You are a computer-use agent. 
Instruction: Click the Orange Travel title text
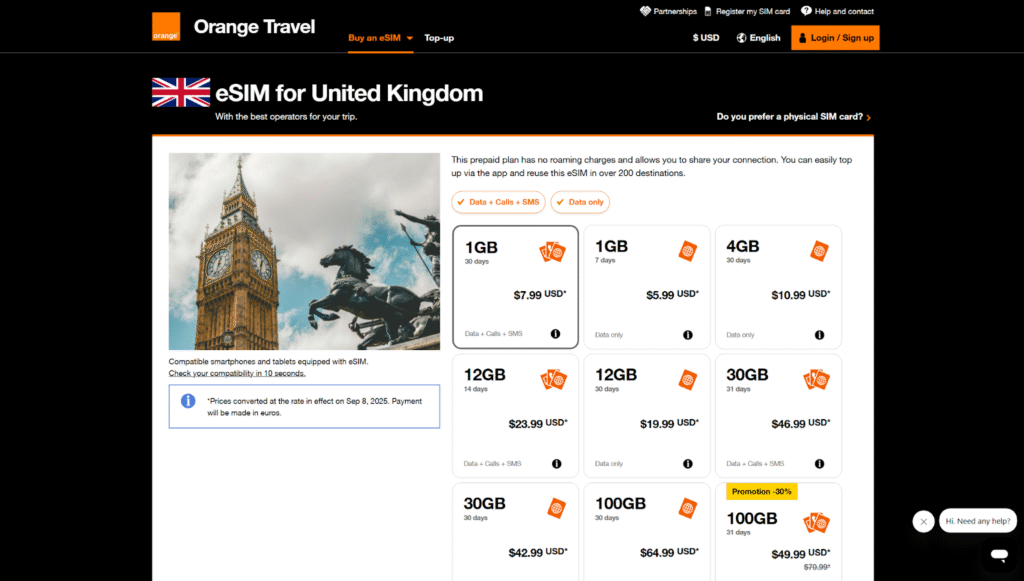click(x=255, y=27)
